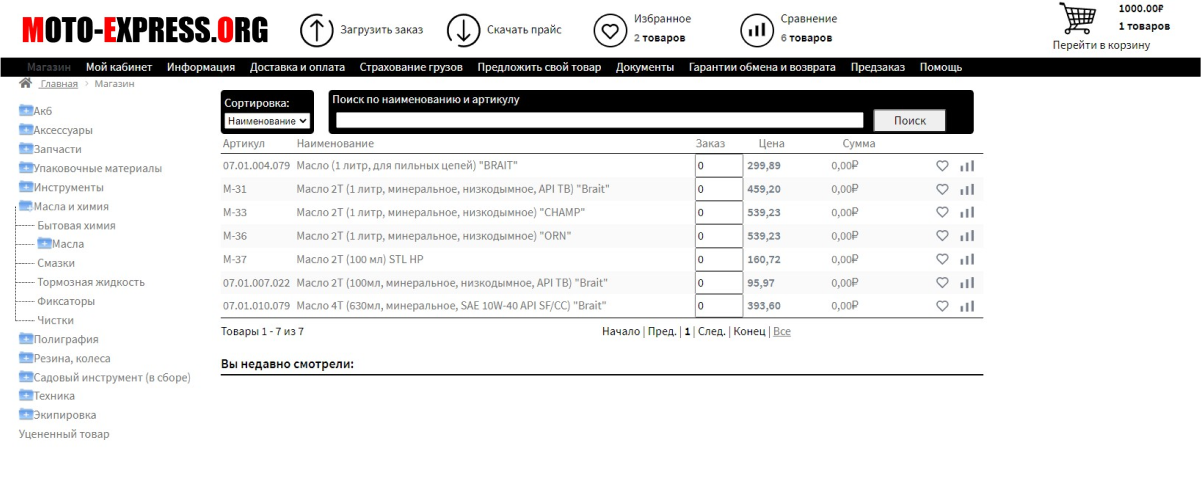The image size is (1201, 481).
Task: Click the Акб folder icon
Action: (26, 110)
